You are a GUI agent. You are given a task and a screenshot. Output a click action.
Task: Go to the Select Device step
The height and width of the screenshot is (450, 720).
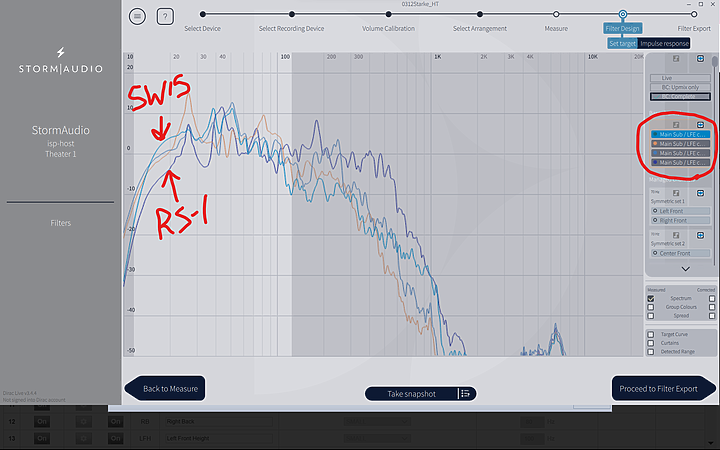click(202, 28)
